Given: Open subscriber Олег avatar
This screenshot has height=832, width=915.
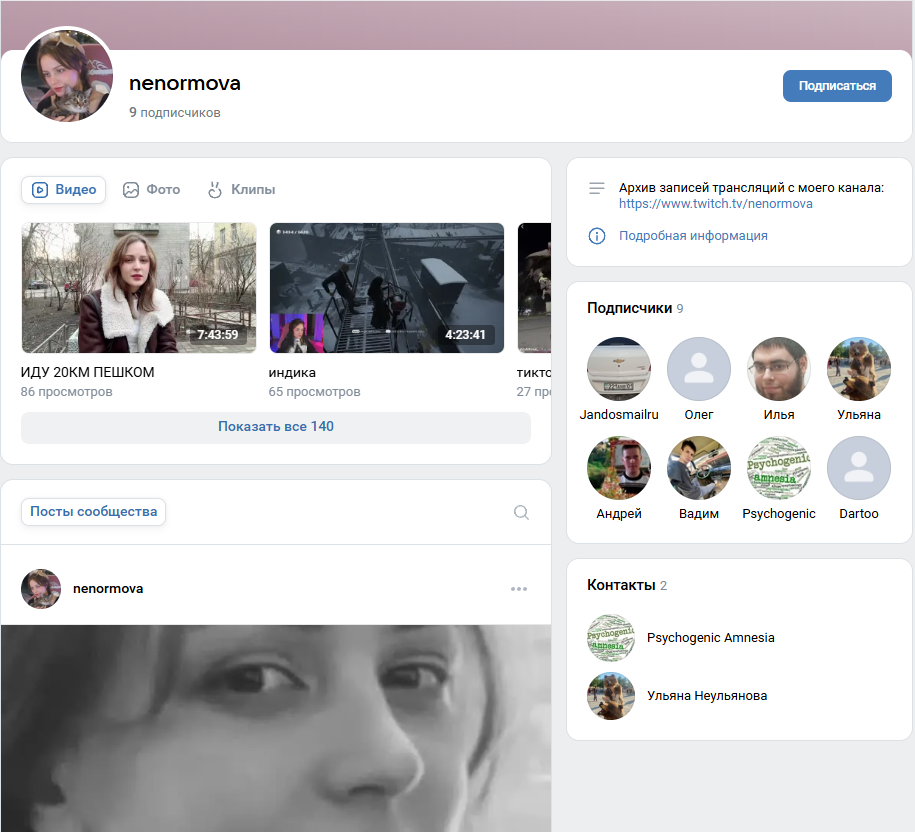Looking at the screenshot, I should [x=699, y=369].
